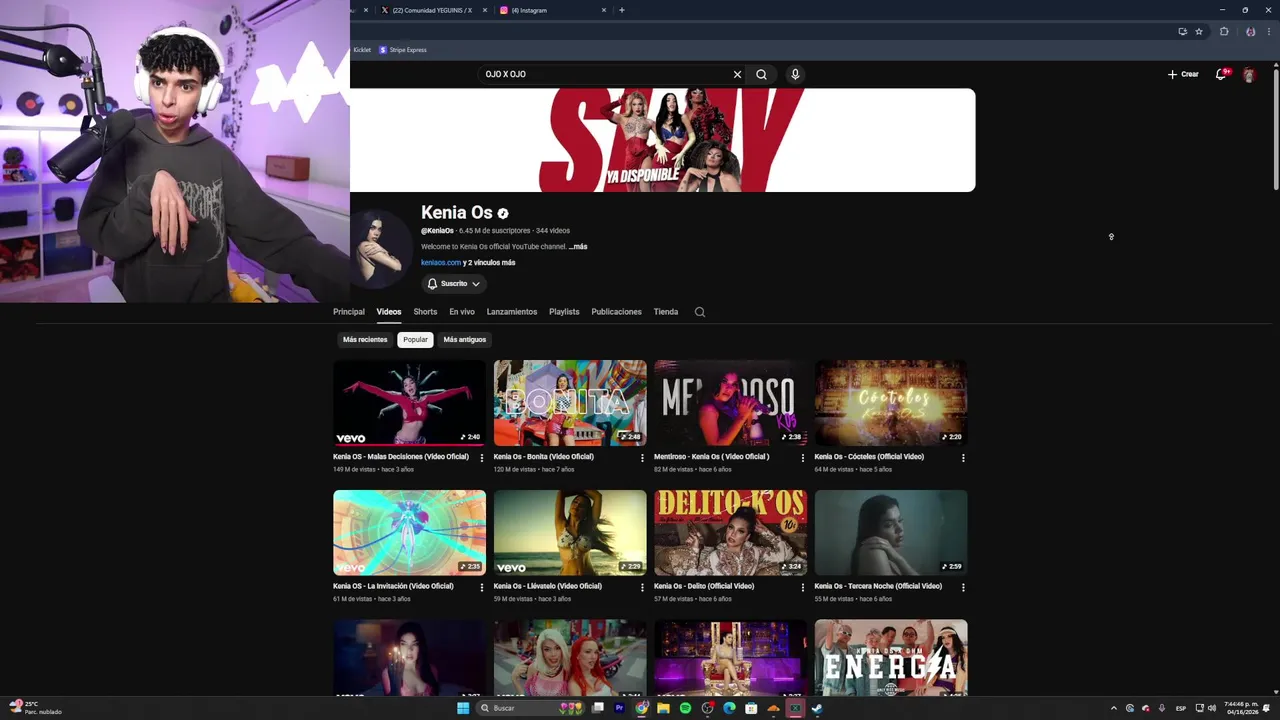1280x720 pixels.
Task: Bookmark this page with the star icon
Action: pos(1199,31)
